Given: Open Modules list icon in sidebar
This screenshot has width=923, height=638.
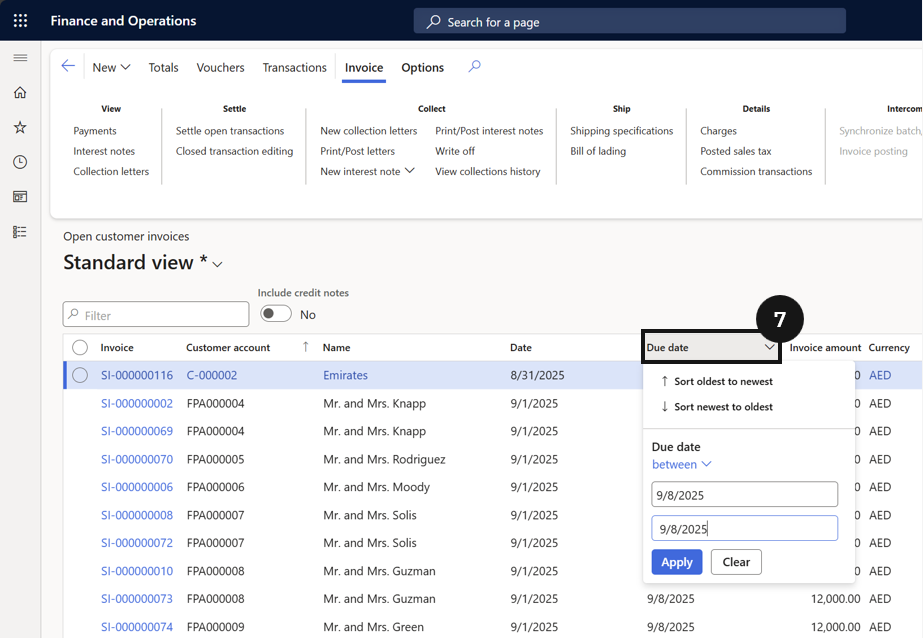Looking at the screenshot, I should coord(21,232).
